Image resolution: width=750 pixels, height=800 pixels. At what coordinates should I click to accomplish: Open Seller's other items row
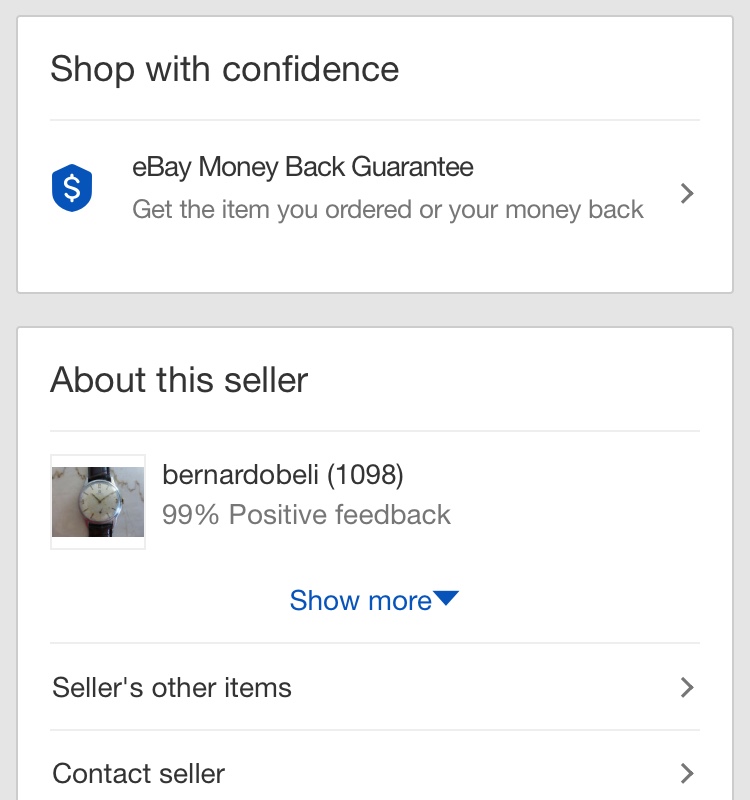click(172, 688)
